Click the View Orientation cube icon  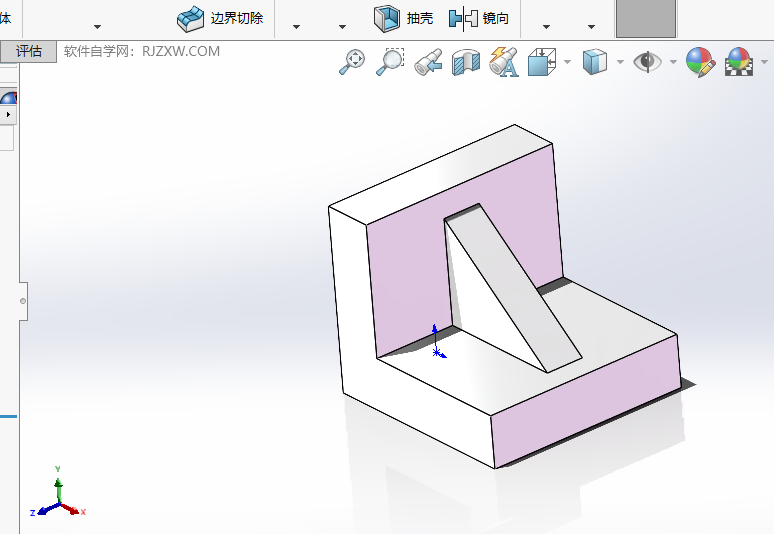(x=541, y=62)
